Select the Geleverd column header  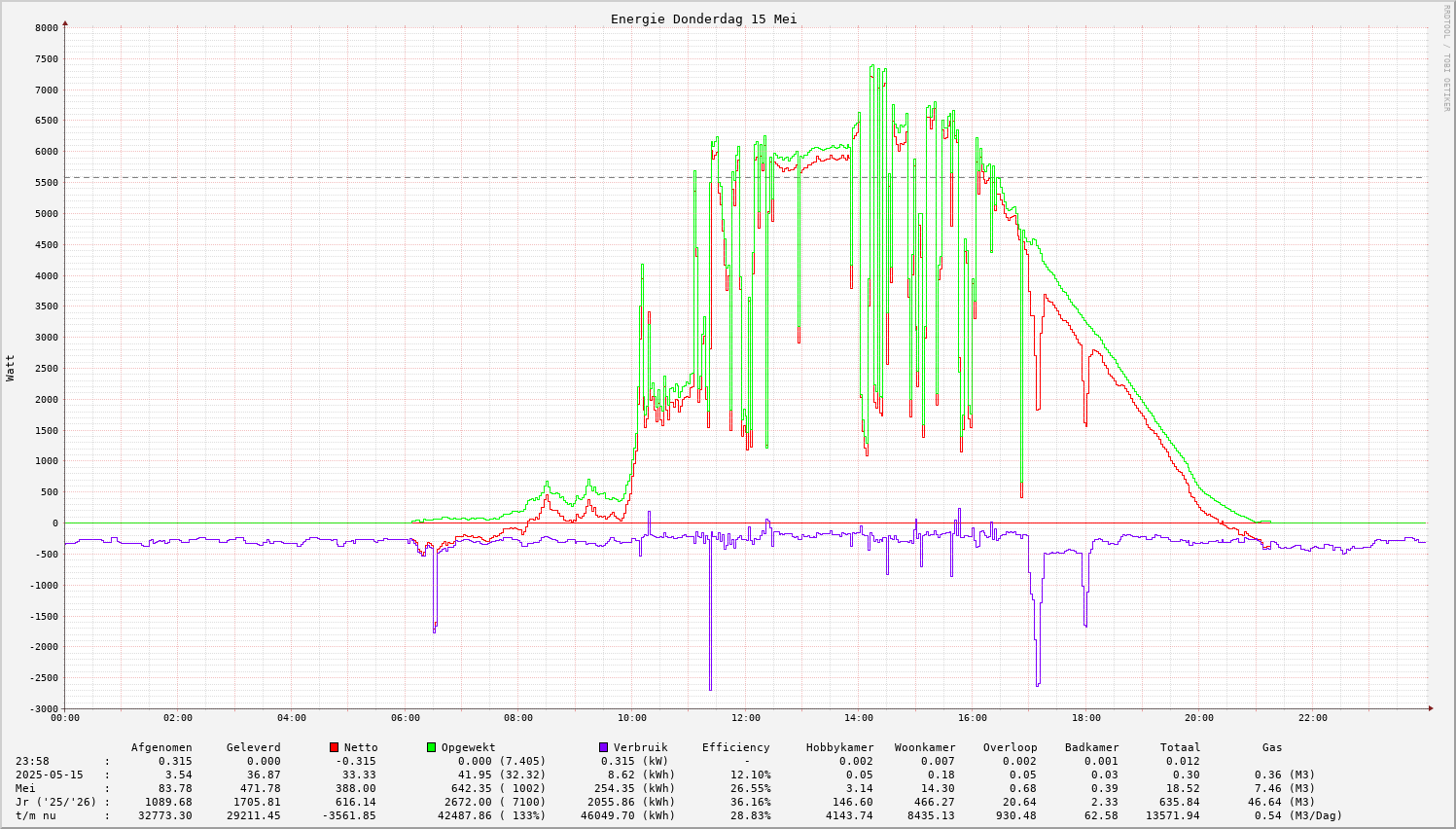point(253,747)
